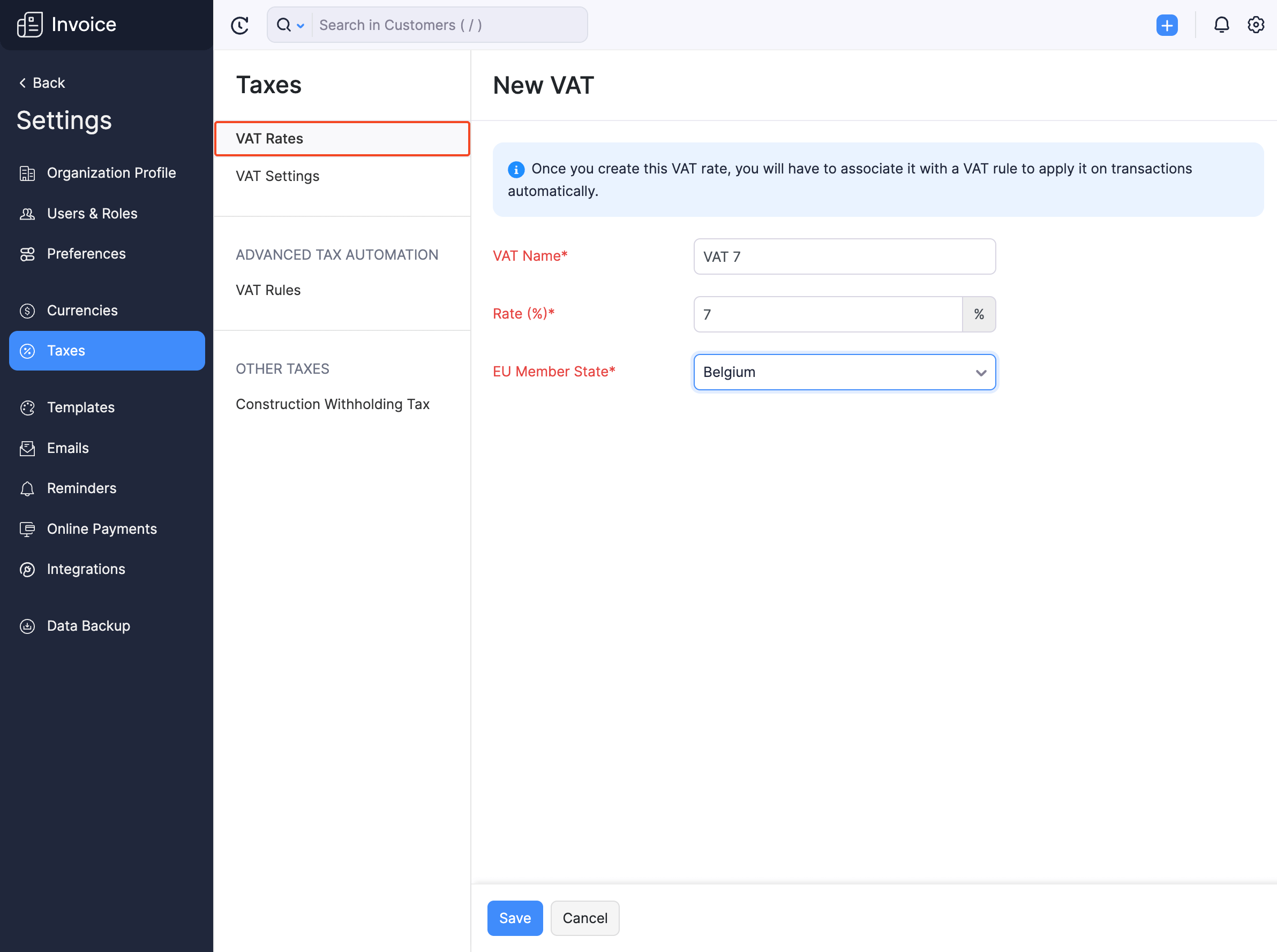The height and width of the screenshot is (952, 1277).
Task: Click the blue quick-create plus icon
Action: pos(1167,25)
